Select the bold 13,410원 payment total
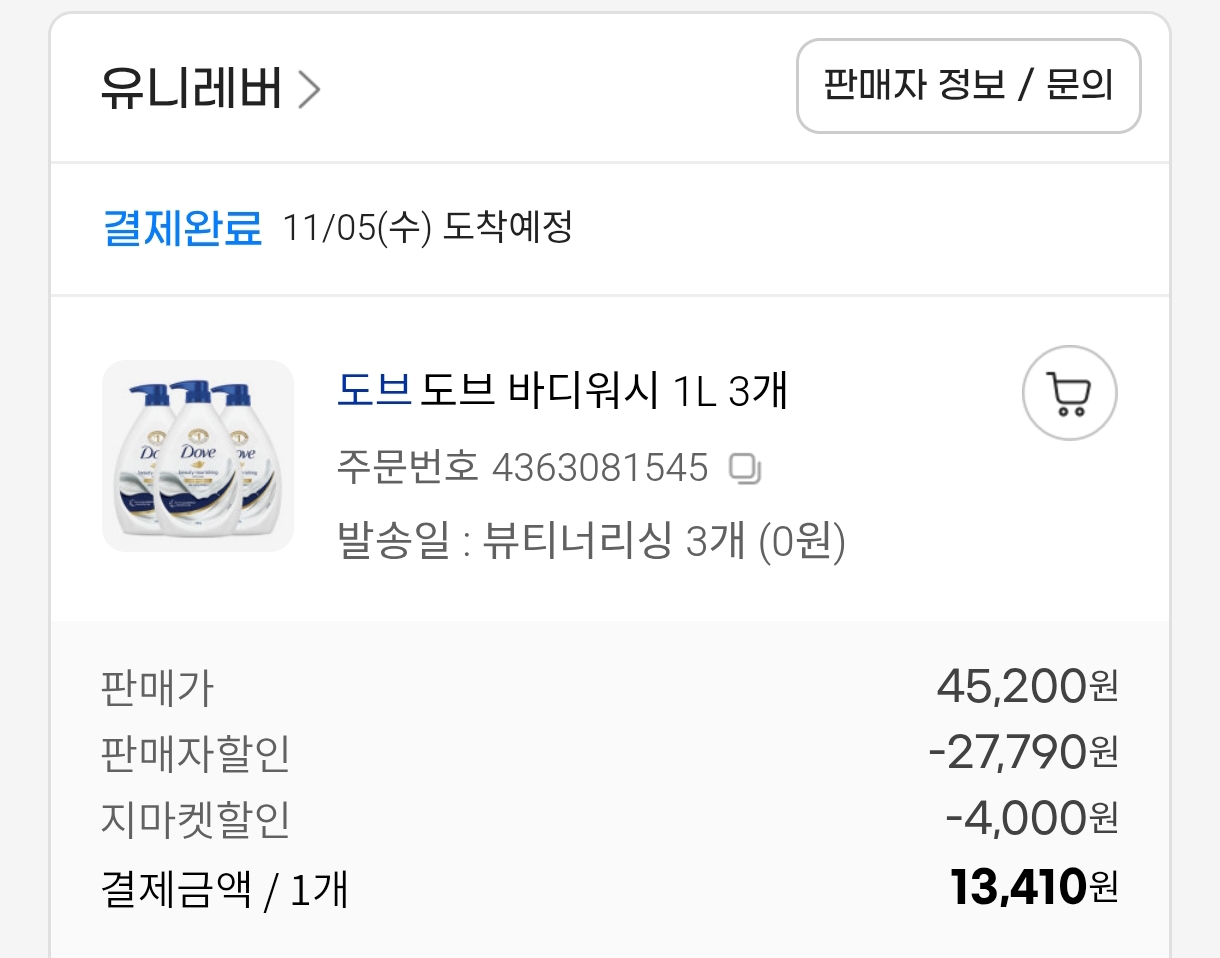This screenshot has height=958, width=1220. tap(1033, 887)
